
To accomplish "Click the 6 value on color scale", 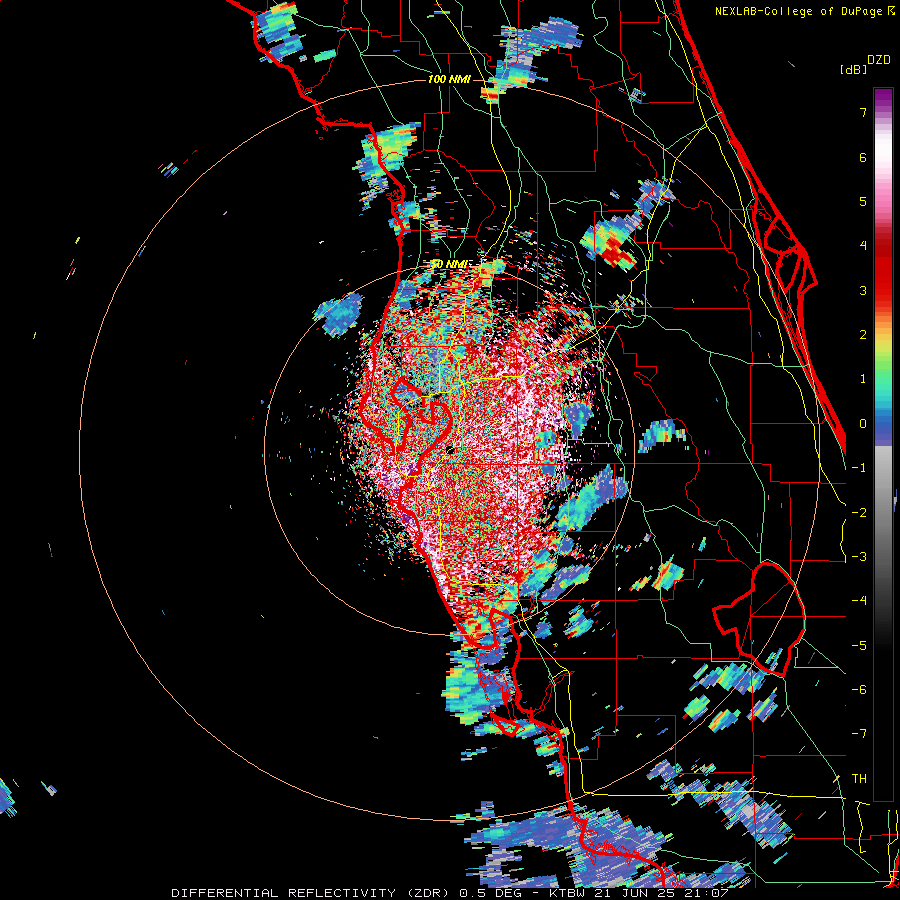I will 863,157.
